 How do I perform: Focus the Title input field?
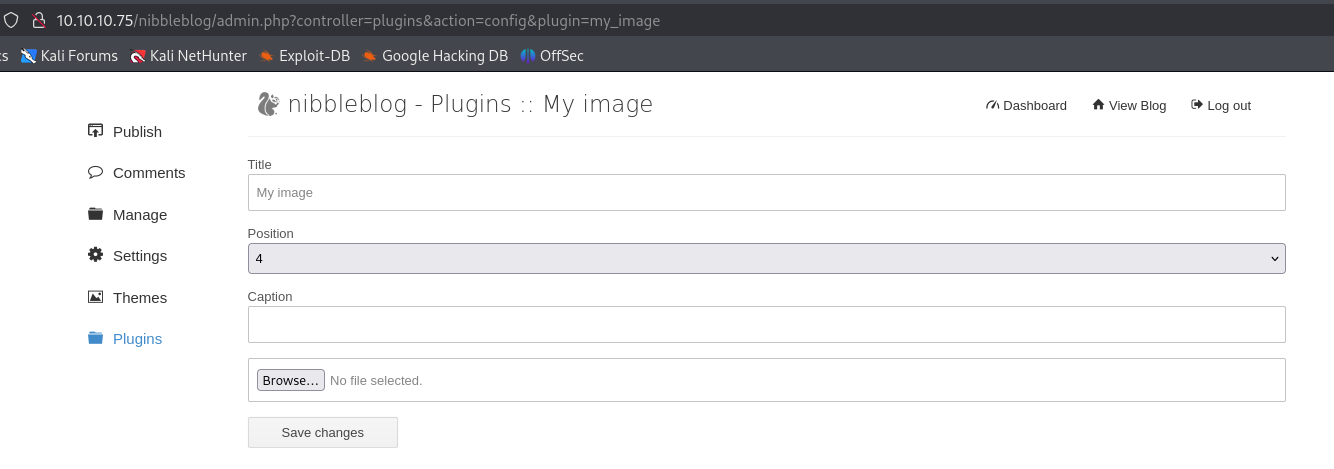(766, 192)
